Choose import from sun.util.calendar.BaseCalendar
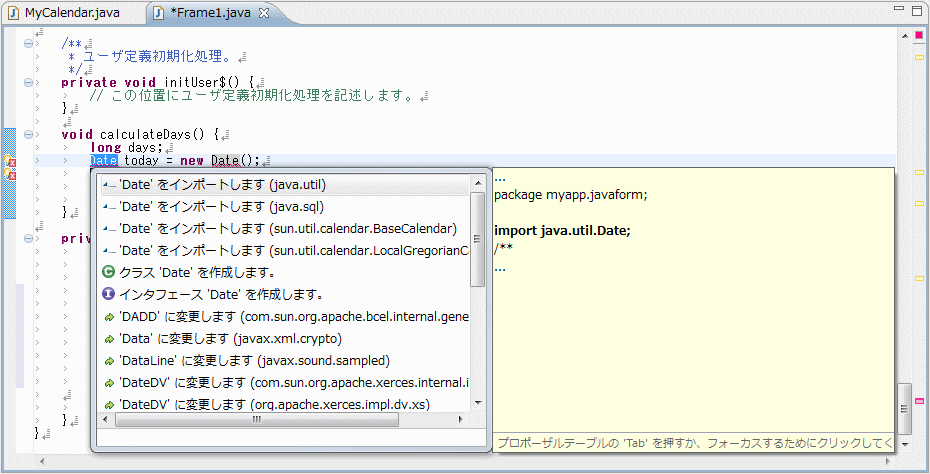The height and width of the screenshot is (474, 930). (286, 229)
